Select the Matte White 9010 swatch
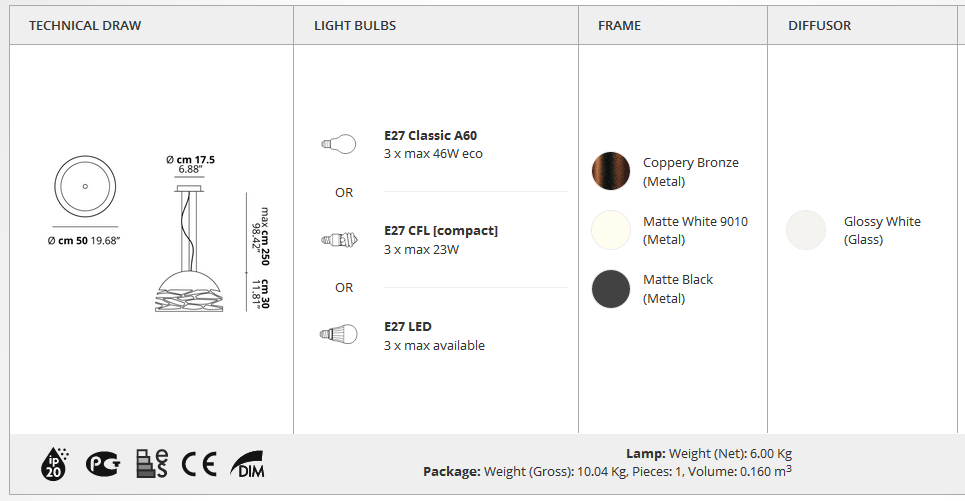The width and height of the screenshot is (965, 501). [611, 230]
